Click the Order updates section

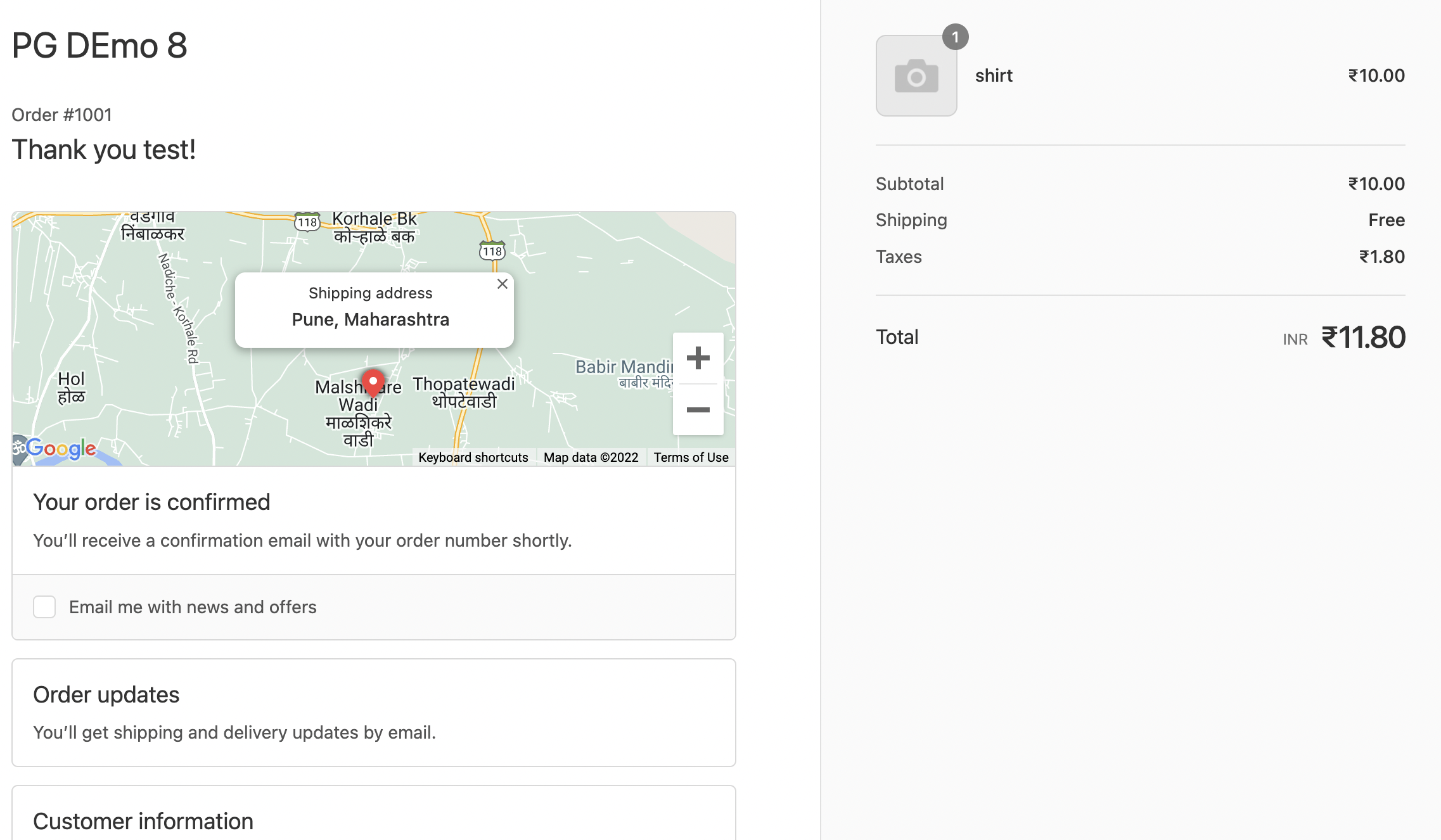point(106,695)
